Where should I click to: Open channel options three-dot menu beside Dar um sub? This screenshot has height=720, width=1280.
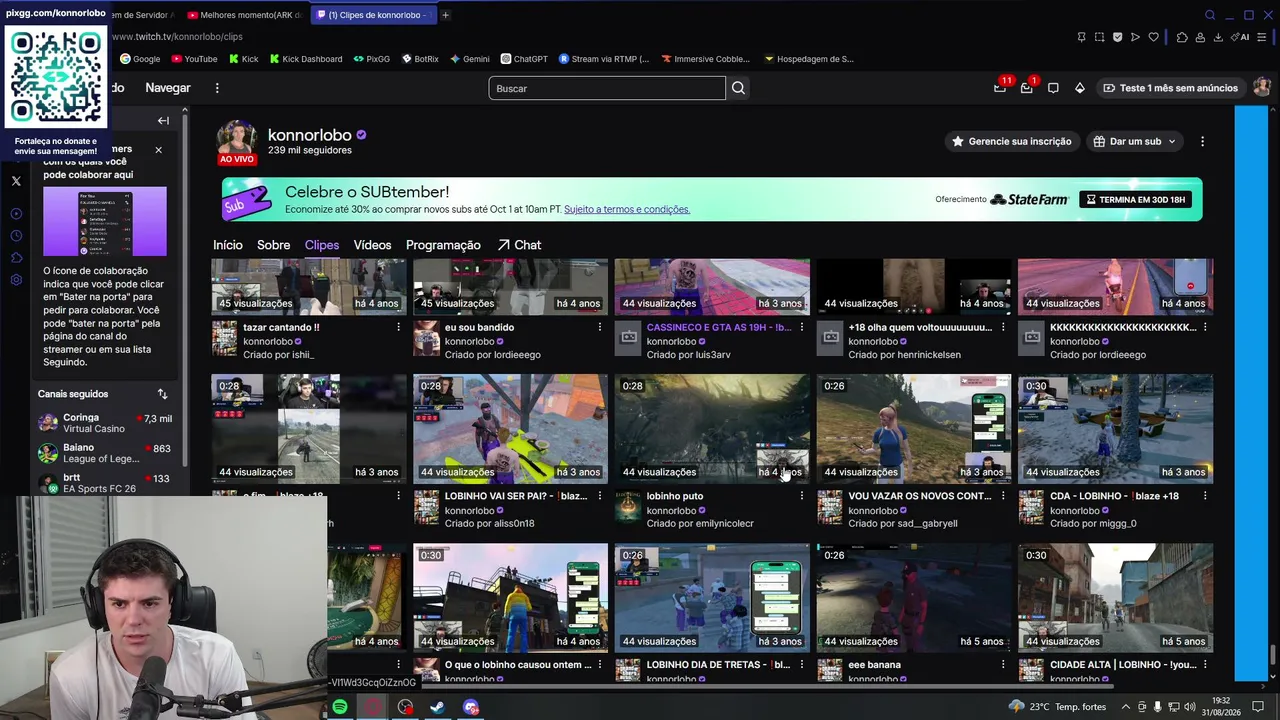1202,141
